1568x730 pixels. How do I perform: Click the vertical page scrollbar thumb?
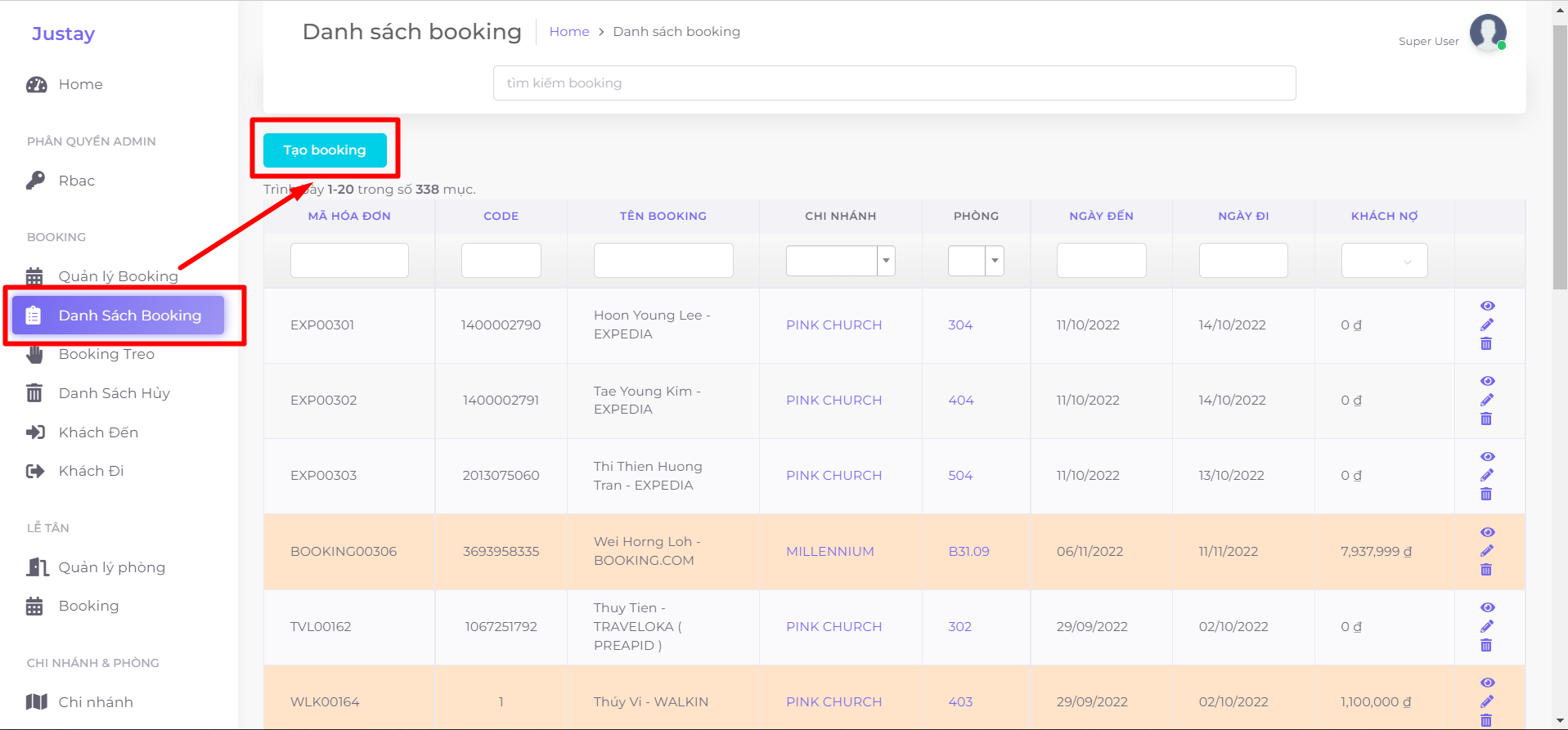(x=1560, y=155)
